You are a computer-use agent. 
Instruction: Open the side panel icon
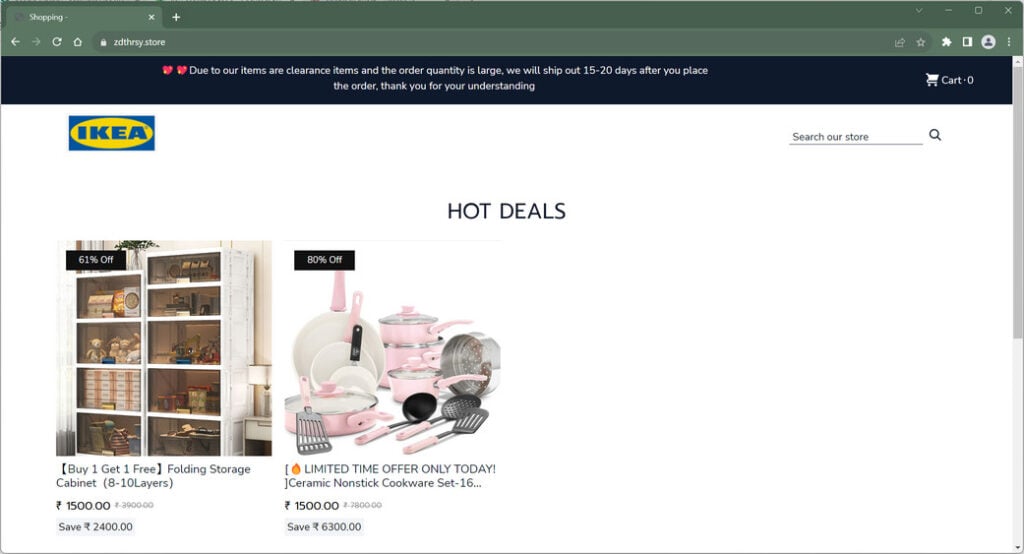(967, 42)
